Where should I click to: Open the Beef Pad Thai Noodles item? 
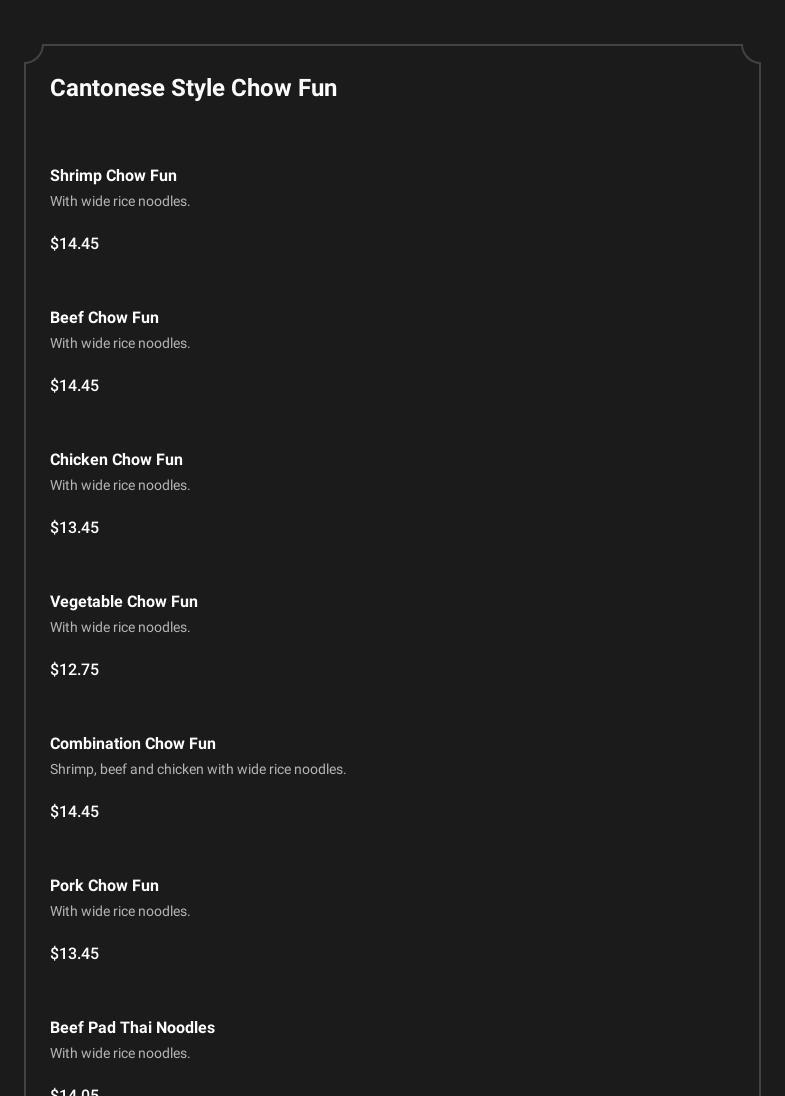pos(132,1028)
